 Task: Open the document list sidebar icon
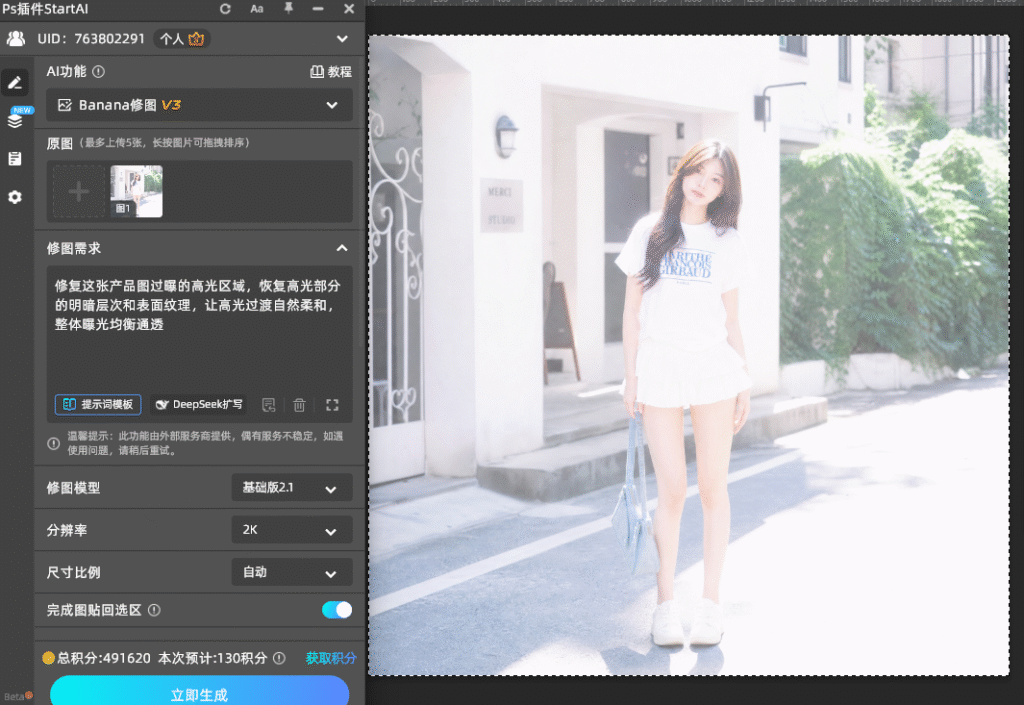[15, 159]
